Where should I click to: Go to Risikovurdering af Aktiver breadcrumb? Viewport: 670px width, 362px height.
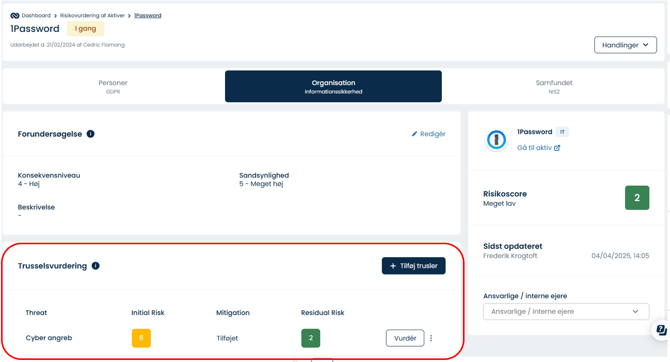tap(92, 15)
